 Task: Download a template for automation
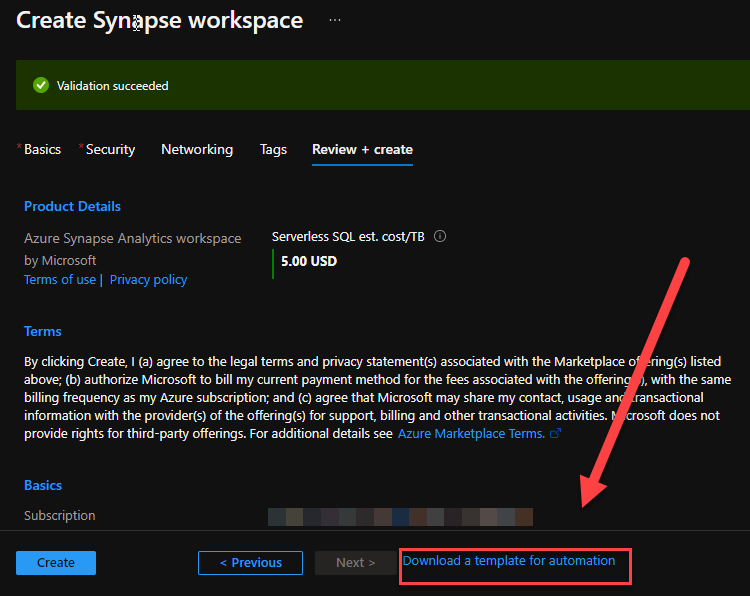pyautogui.click(x=509, y=561)
